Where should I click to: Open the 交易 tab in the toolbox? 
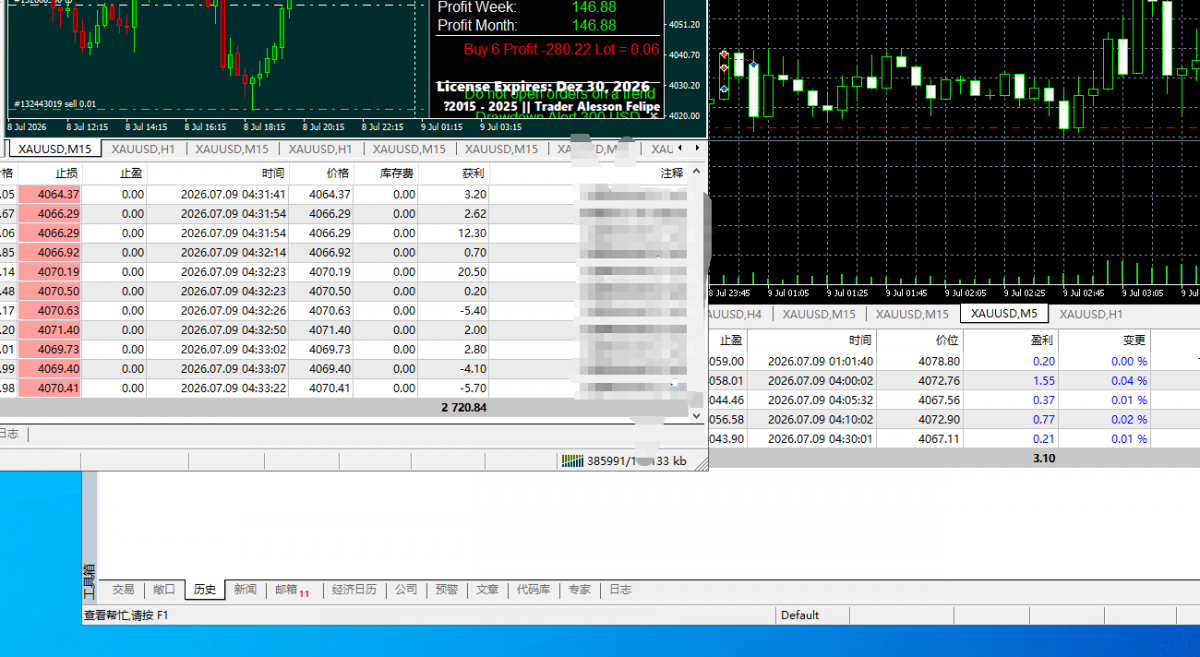tap(123, 590)
